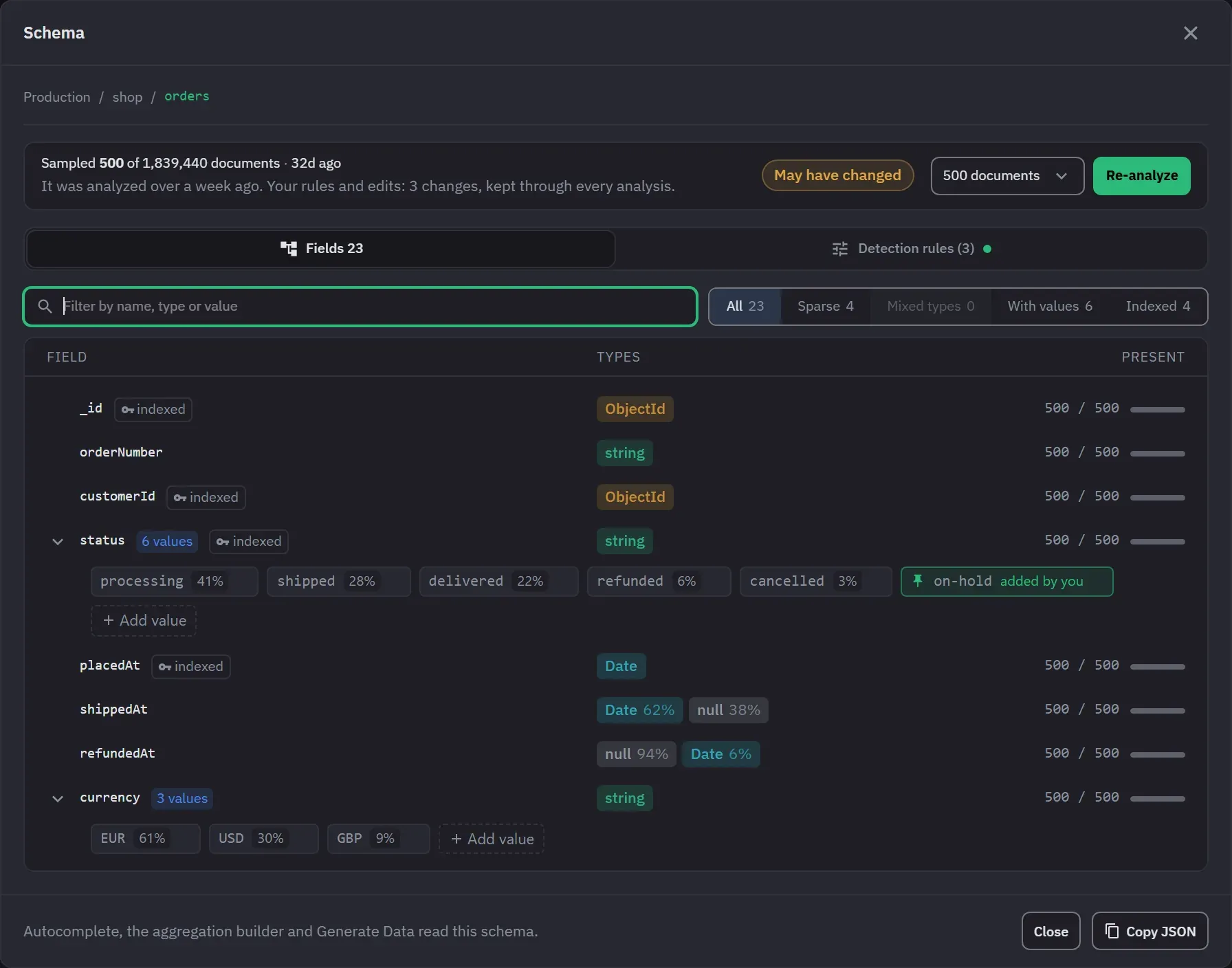Click the orderNumber field name
Screen dimensions: 1232x968
click(121, 452)
